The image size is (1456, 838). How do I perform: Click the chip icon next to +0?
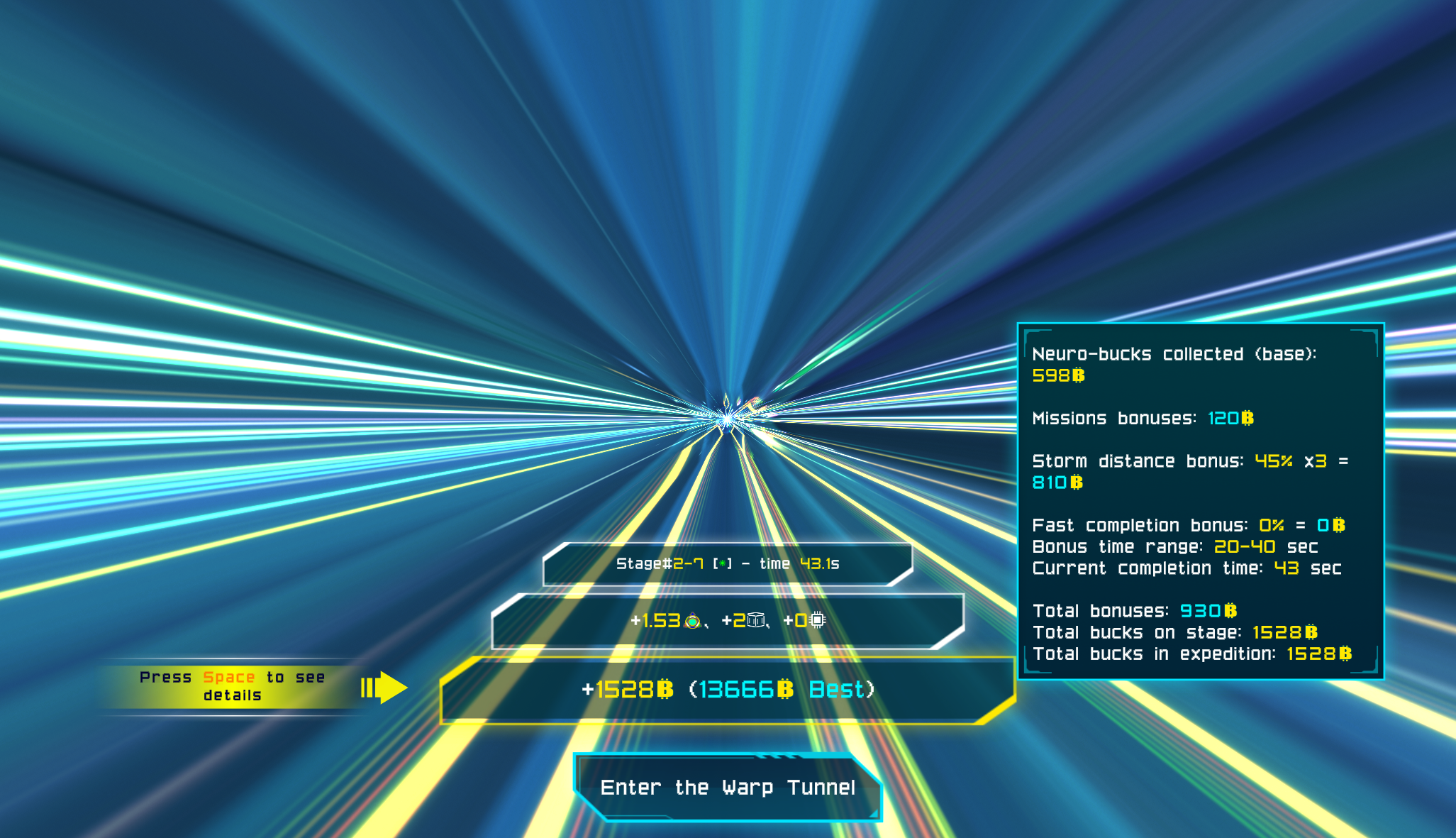[818, 620]
